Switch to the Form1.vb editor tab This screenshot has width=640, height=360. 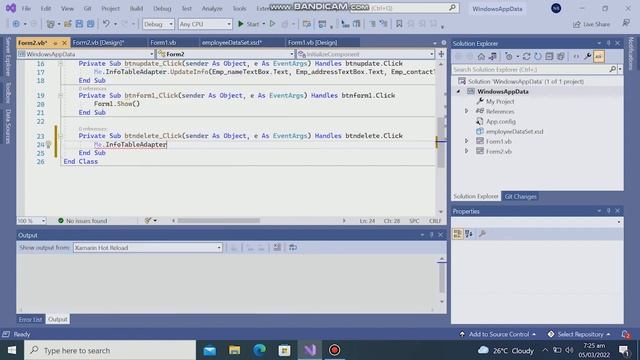point(163,42)
